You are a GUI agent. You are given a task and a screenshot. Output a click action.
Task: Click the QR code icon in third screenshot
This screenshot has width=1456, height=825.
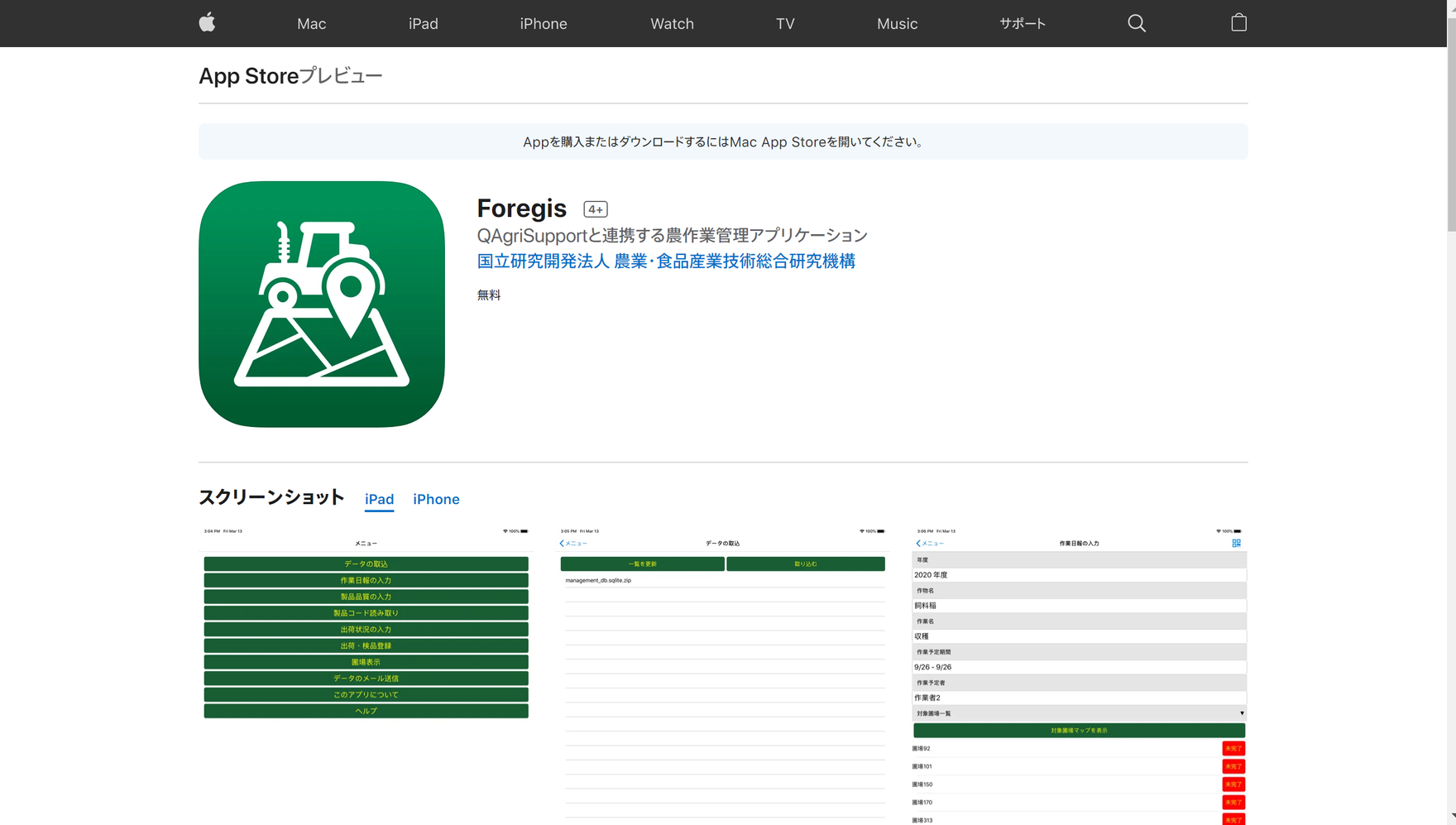point(1236,544)
